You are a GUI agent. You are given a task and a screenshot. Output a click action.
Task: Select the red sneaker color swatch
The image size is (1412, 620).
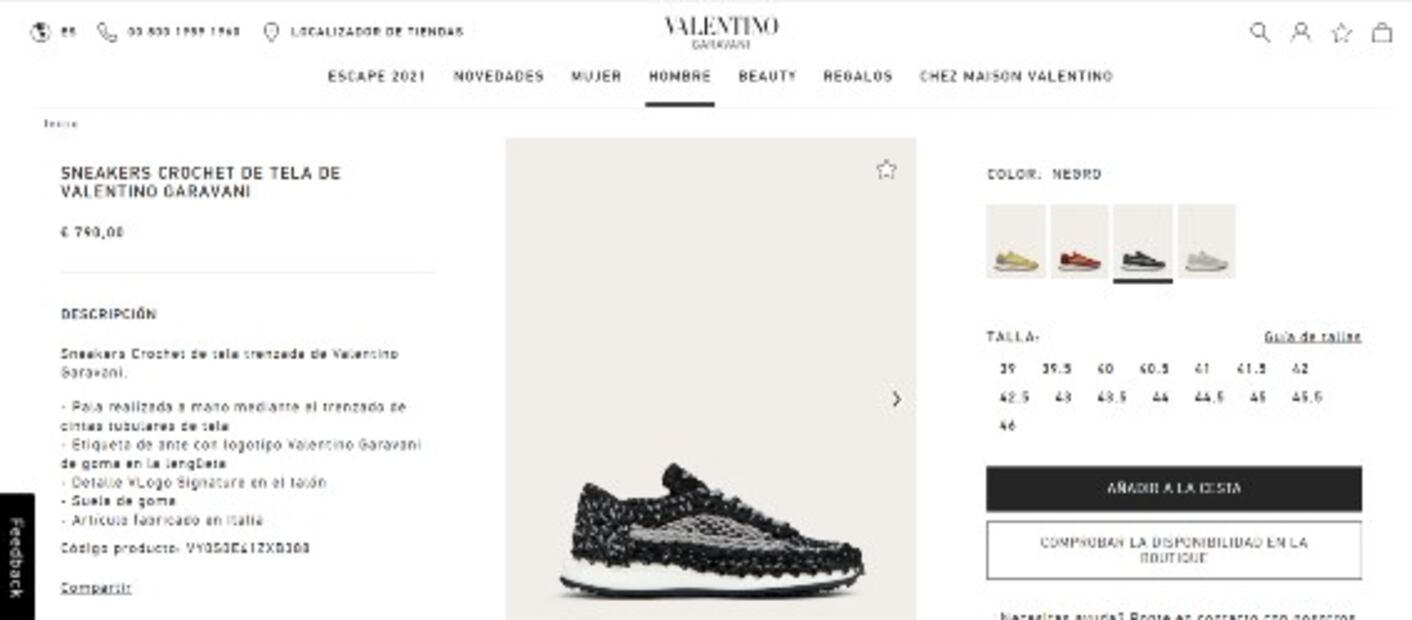[1079, 241]
